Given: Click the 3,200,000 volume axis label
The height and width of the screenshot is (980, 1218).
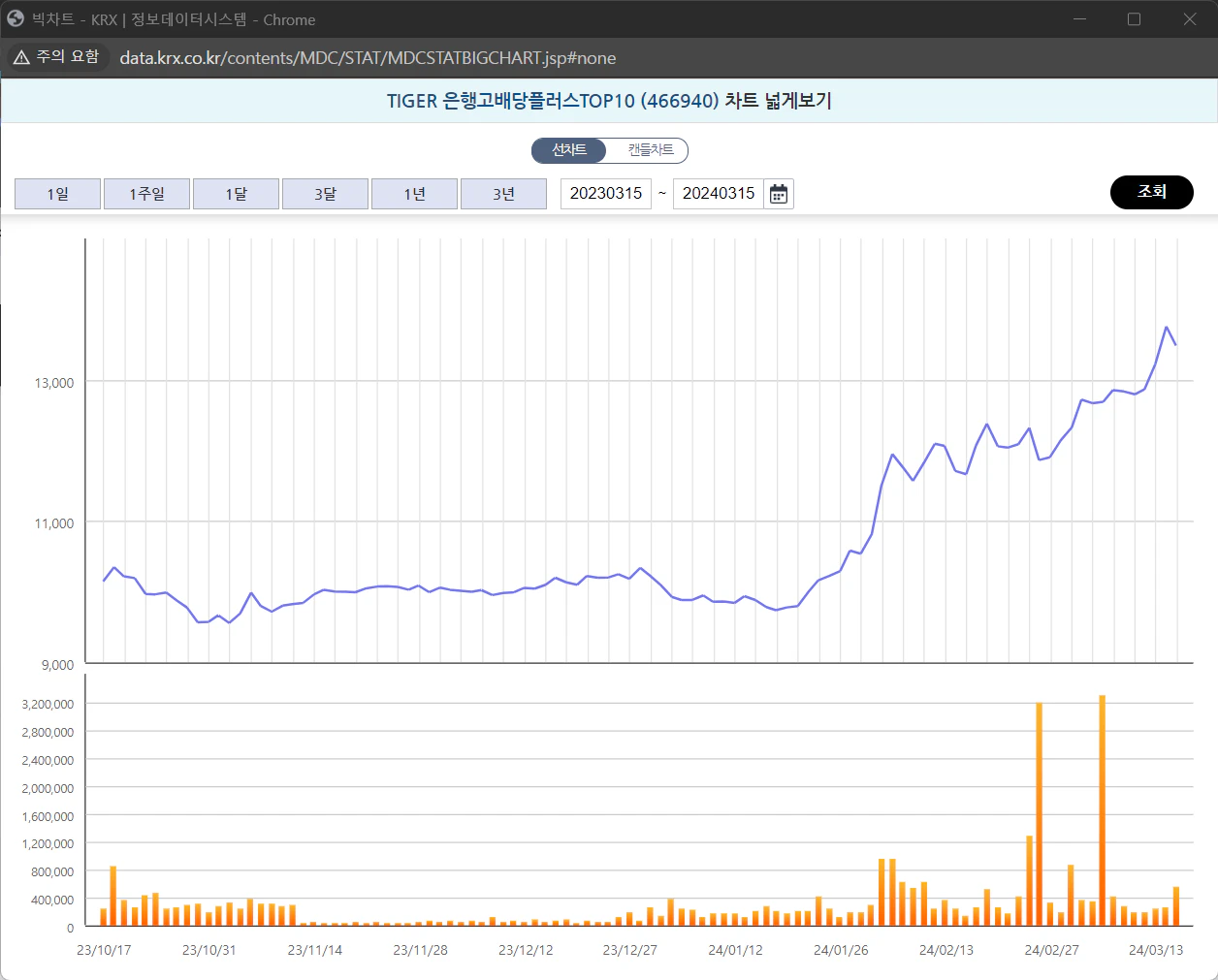Looking at the screenshot, I should 48,705.
